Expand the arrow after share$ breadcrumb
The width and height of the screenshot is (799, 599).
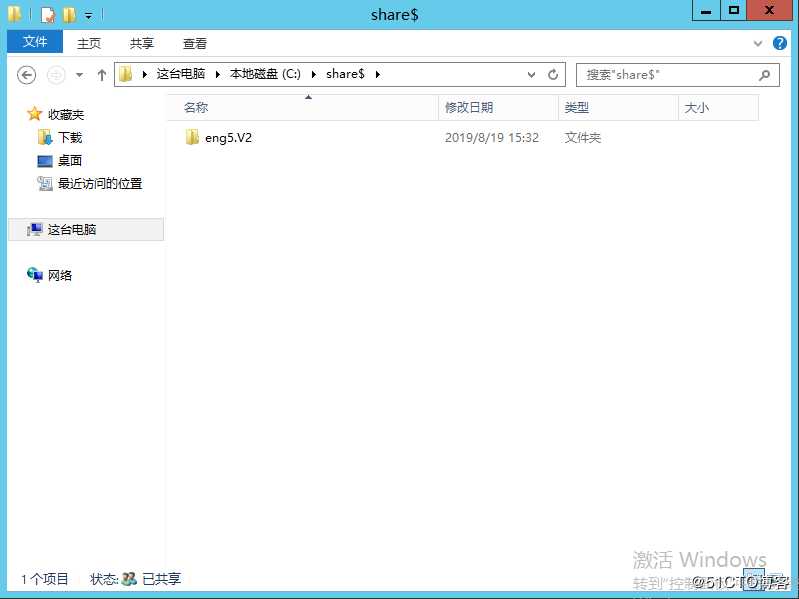point(378,74)
